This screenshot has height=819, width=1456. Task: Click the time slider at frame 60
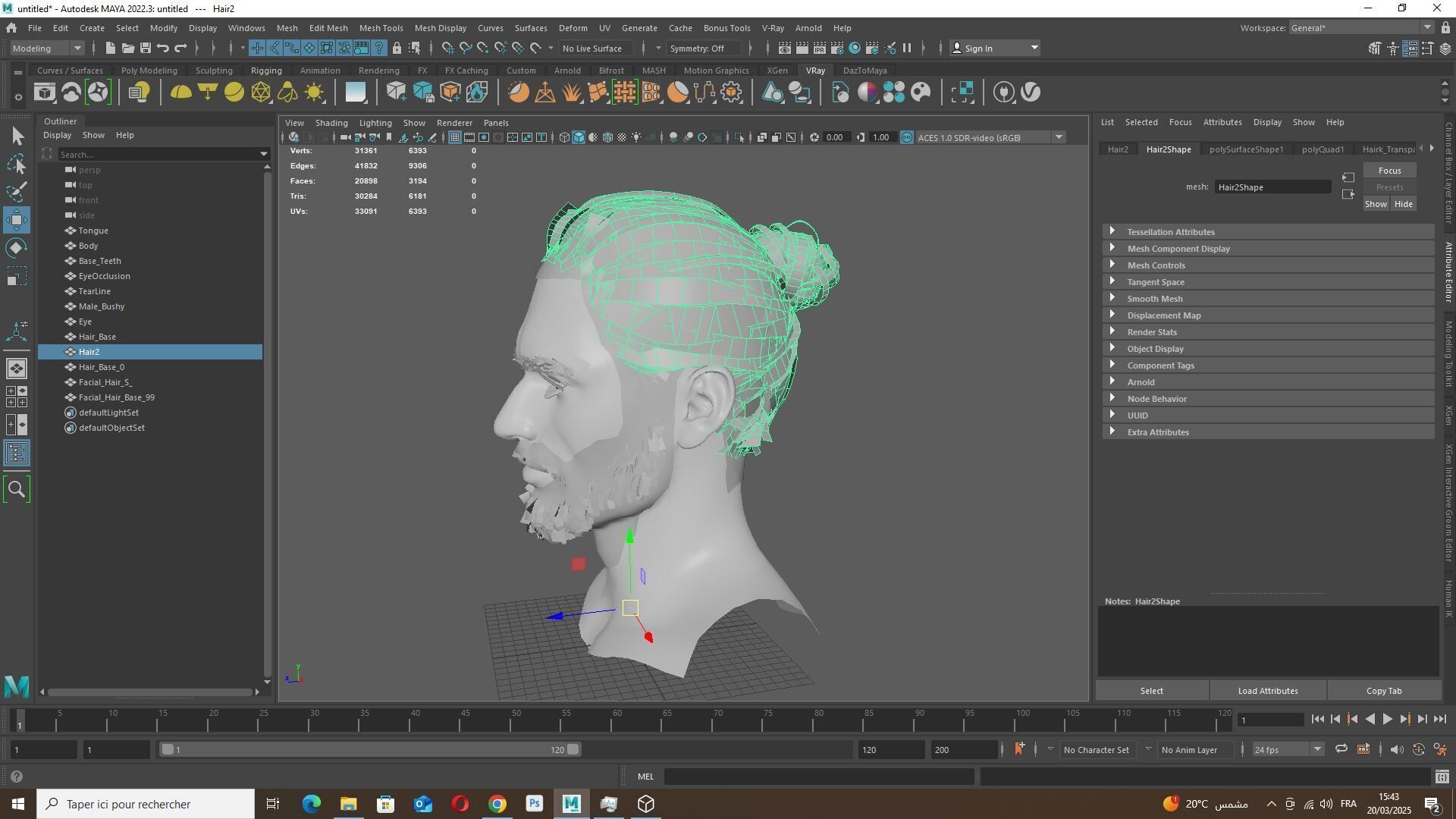(x=617, y=720)
